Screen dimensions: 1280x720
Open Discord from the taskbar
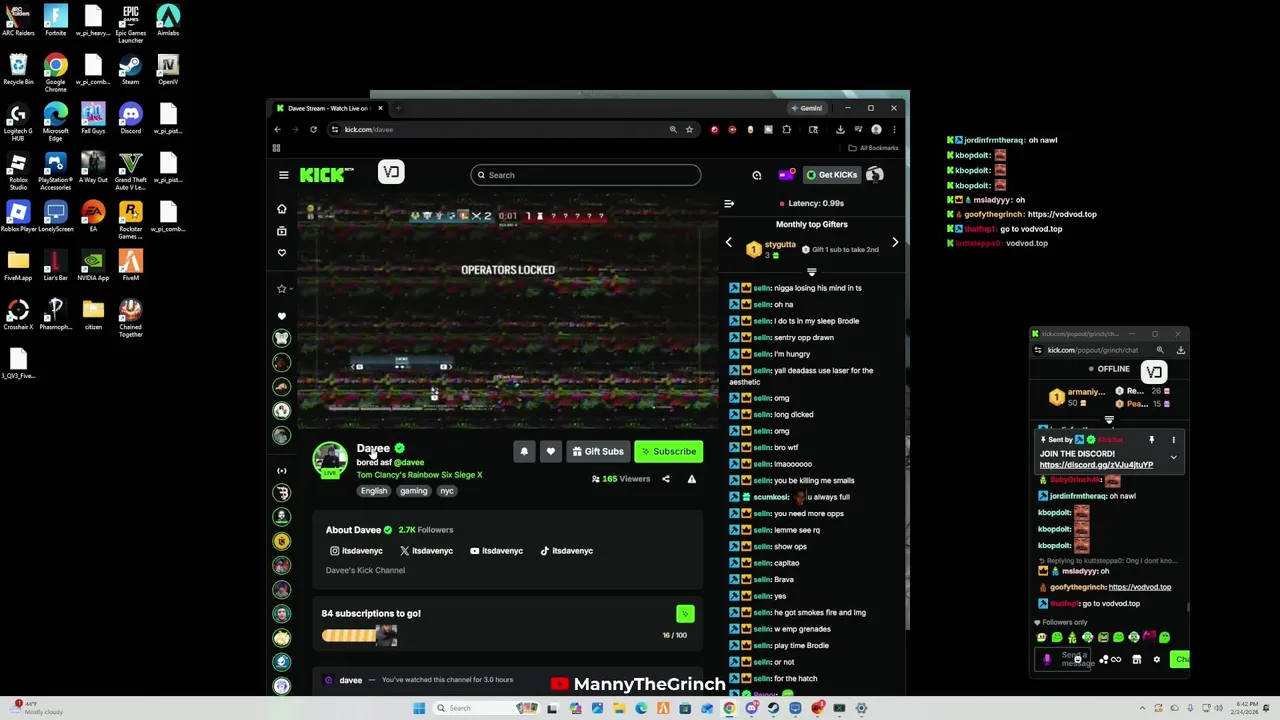click(751, 708)
